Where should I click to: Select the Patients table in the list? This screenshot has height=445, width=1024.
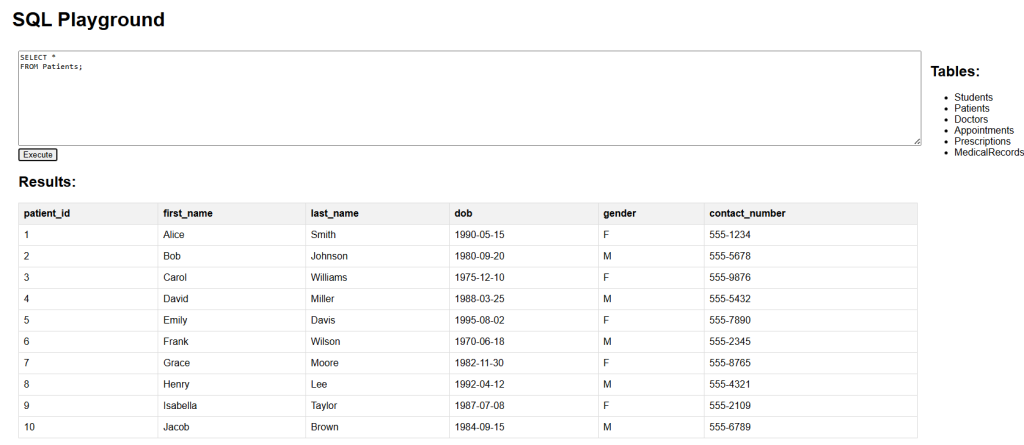[x=972, y=108]
